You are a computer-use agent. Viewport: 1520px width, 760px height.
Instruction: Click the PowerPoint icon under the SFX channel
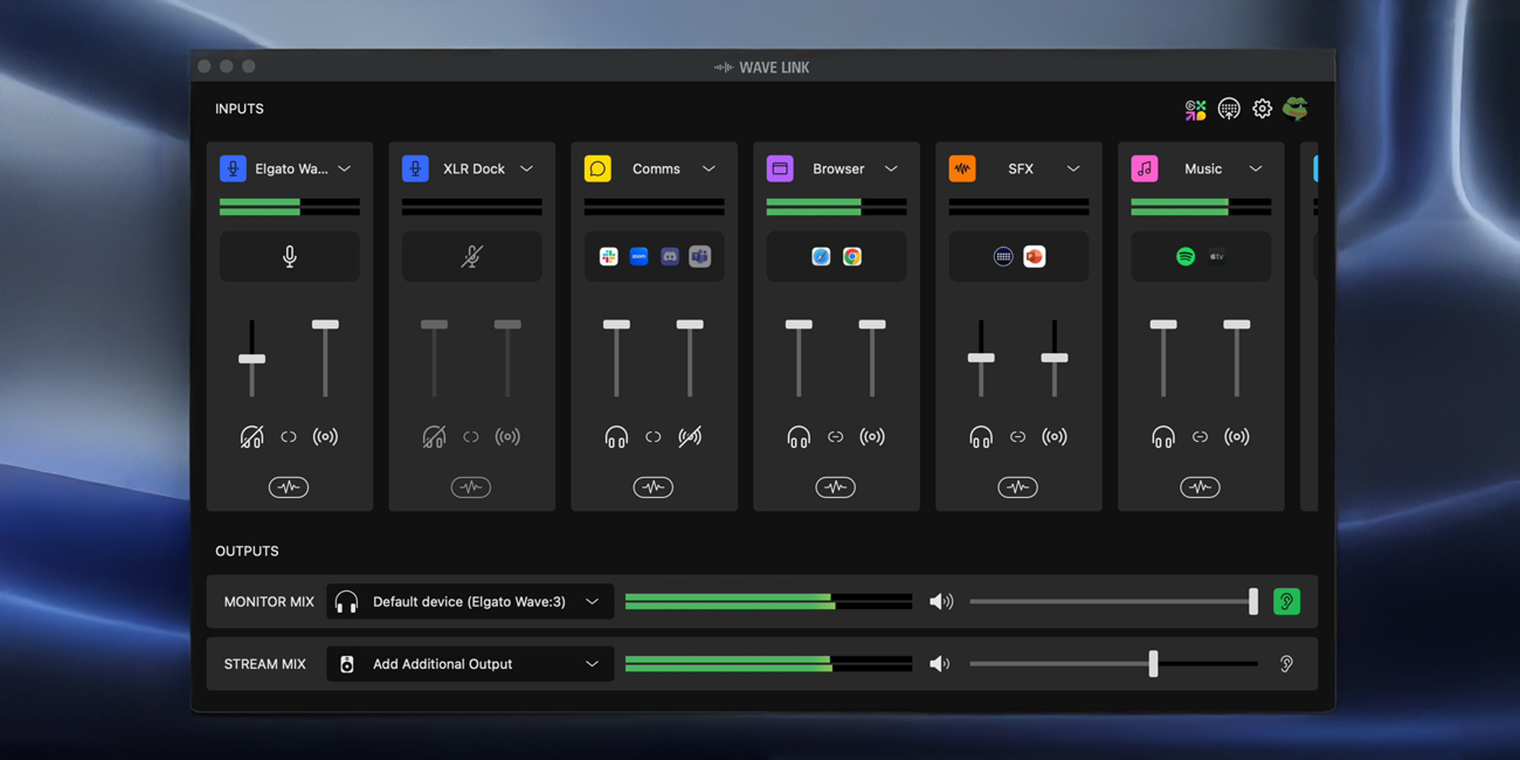point(1035,256)
